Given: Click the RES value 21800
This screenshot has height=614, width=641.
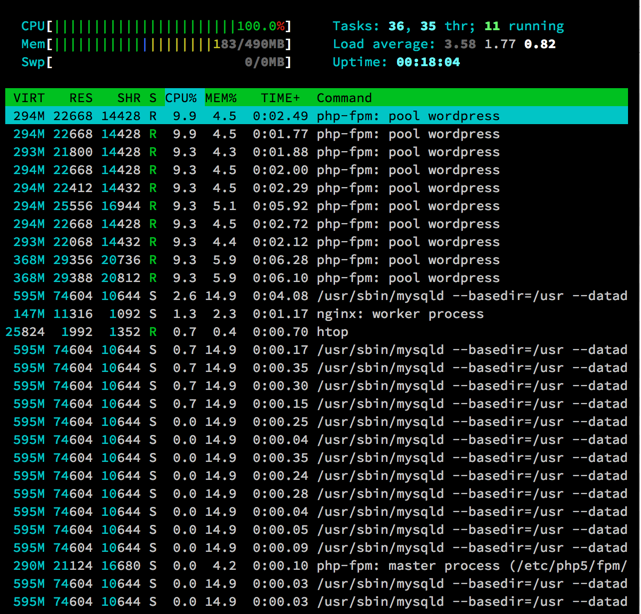Looking at the screenshot, I should coord(73,152).
